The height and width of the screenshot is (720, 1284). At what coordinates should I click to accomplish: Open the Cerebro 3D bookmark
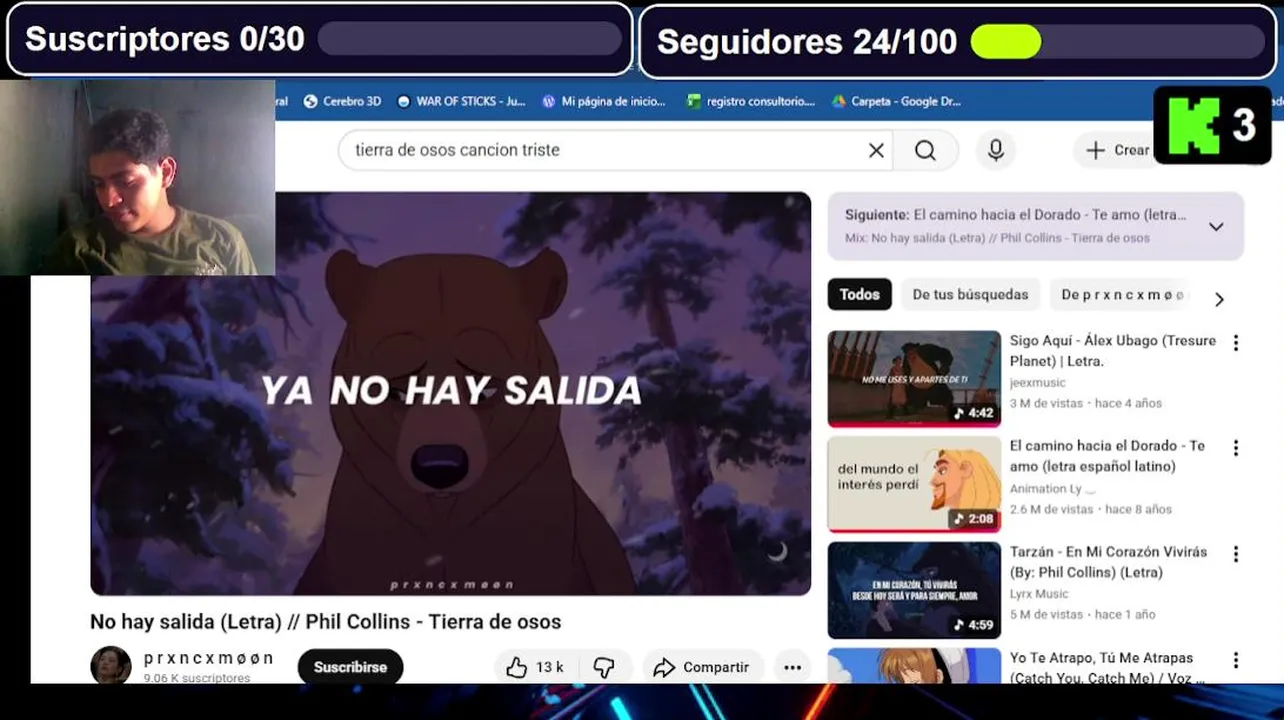(x=342, y=101)
